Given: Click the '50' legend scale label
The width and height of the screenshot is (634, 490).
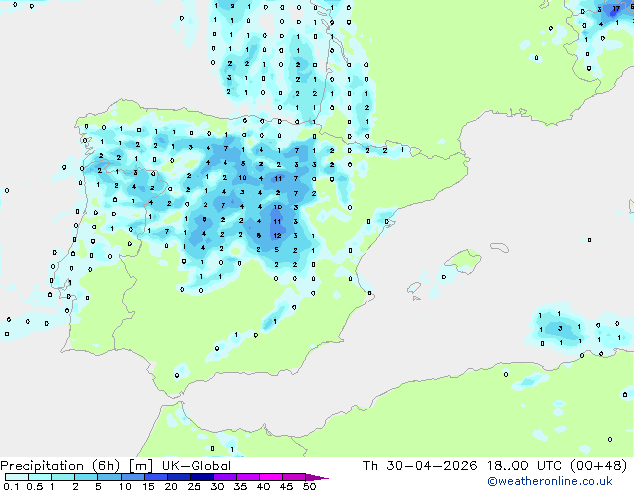Looking at the screenshot, I should pos(309,486).
